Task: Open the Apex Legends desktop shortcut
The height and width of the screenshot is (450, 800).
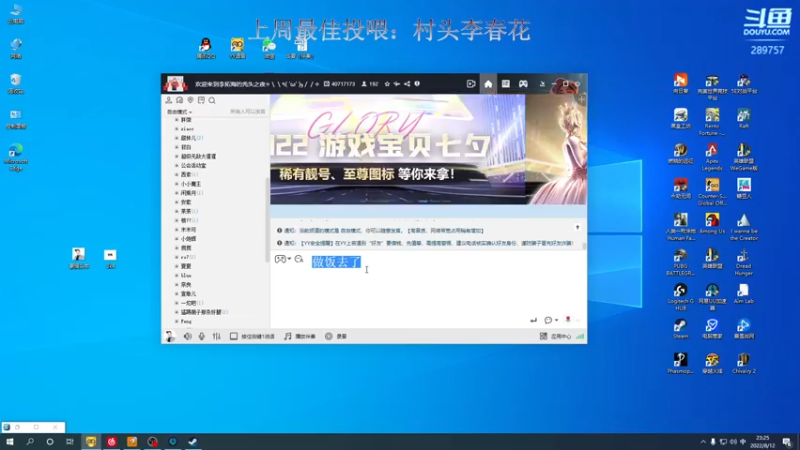Action: pos(712,157)
